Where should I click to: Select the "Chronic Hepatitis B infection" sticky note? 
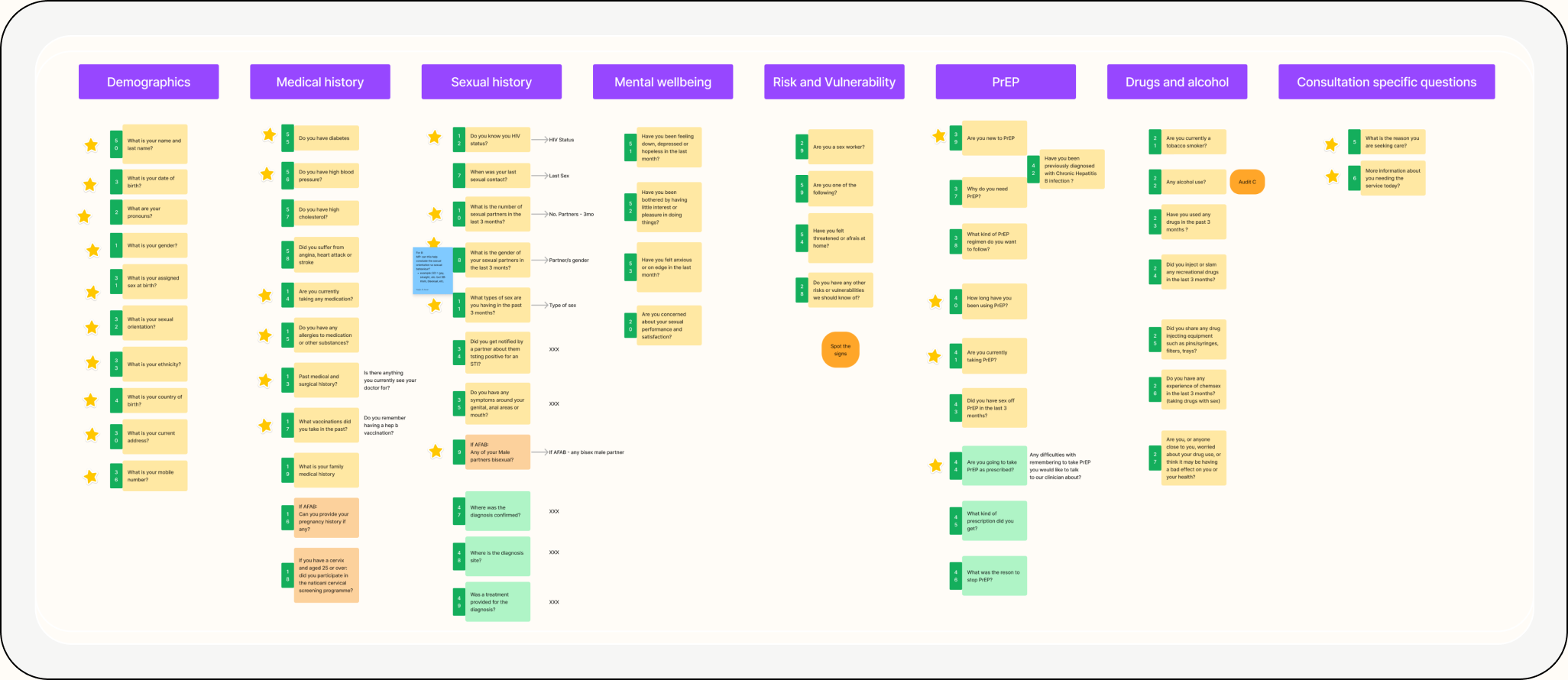[1071, 170]
